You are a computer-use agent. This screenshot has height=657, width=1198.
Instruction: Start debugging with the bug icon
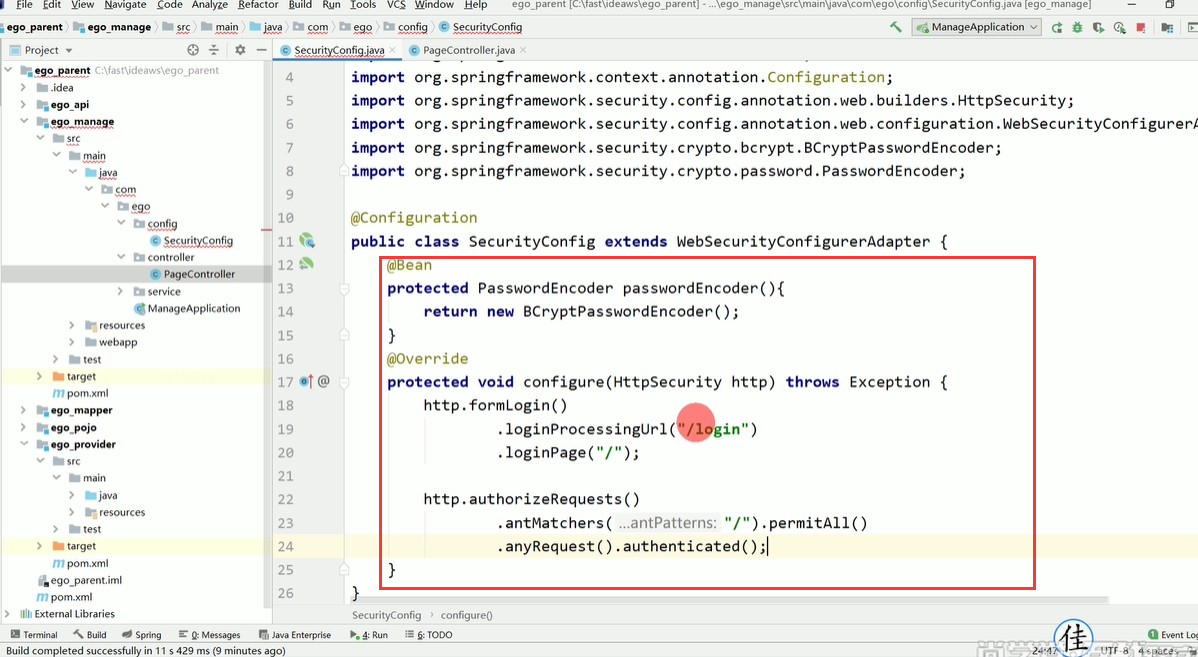(1077, 28)
